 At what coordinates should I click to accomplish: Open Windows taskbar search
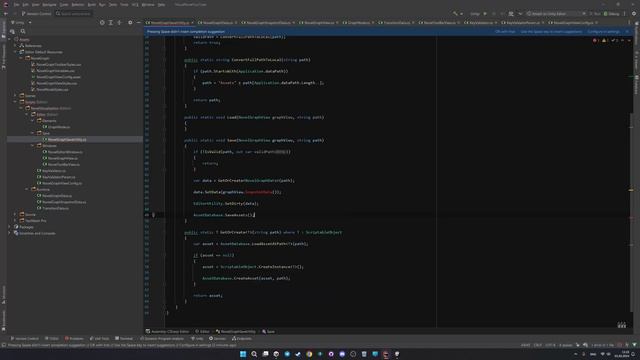pos(254,354)
